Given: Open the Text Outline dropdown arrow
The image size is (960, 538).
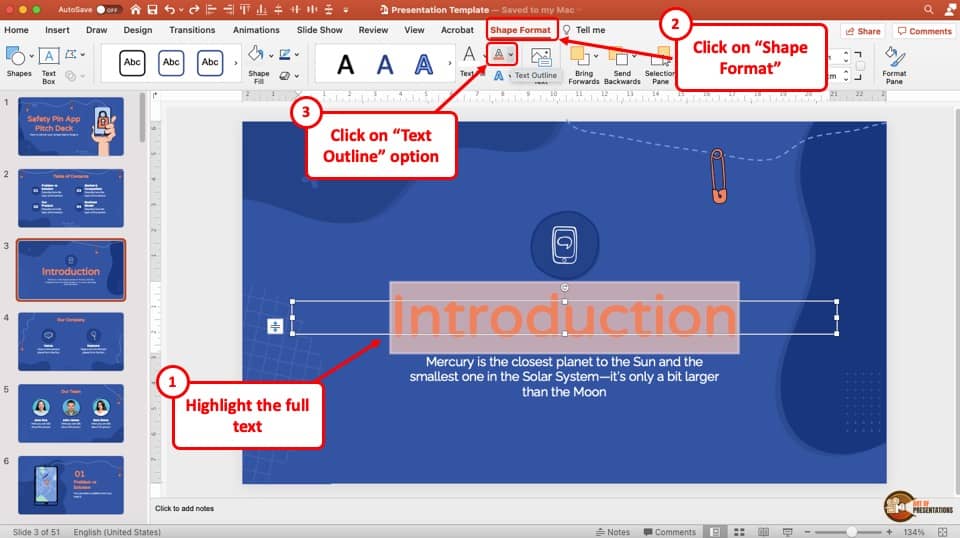Looking at the screenshot, I should [x=511, y=55].
